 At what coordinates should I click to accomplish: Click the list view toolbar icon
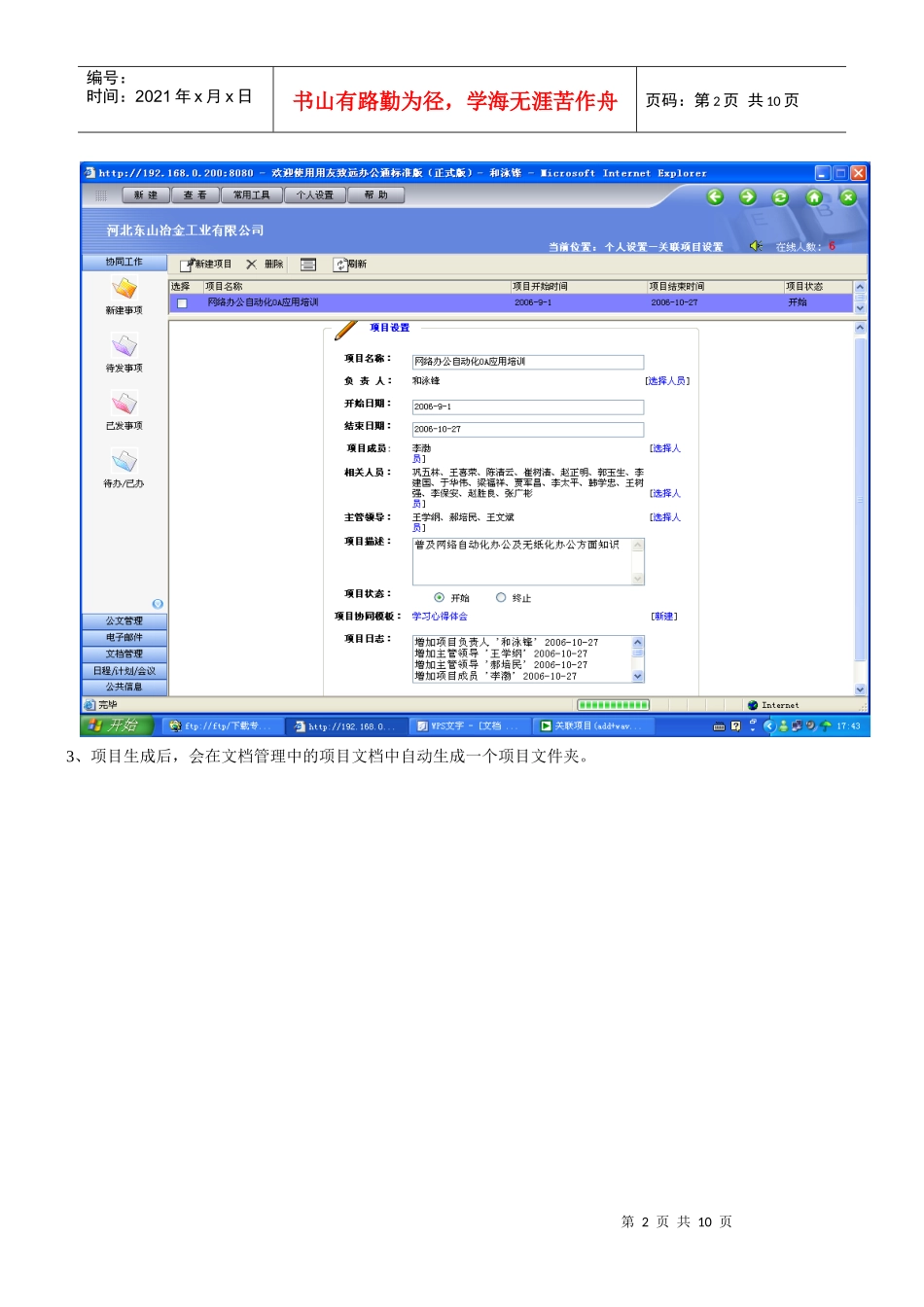point(308,265)
